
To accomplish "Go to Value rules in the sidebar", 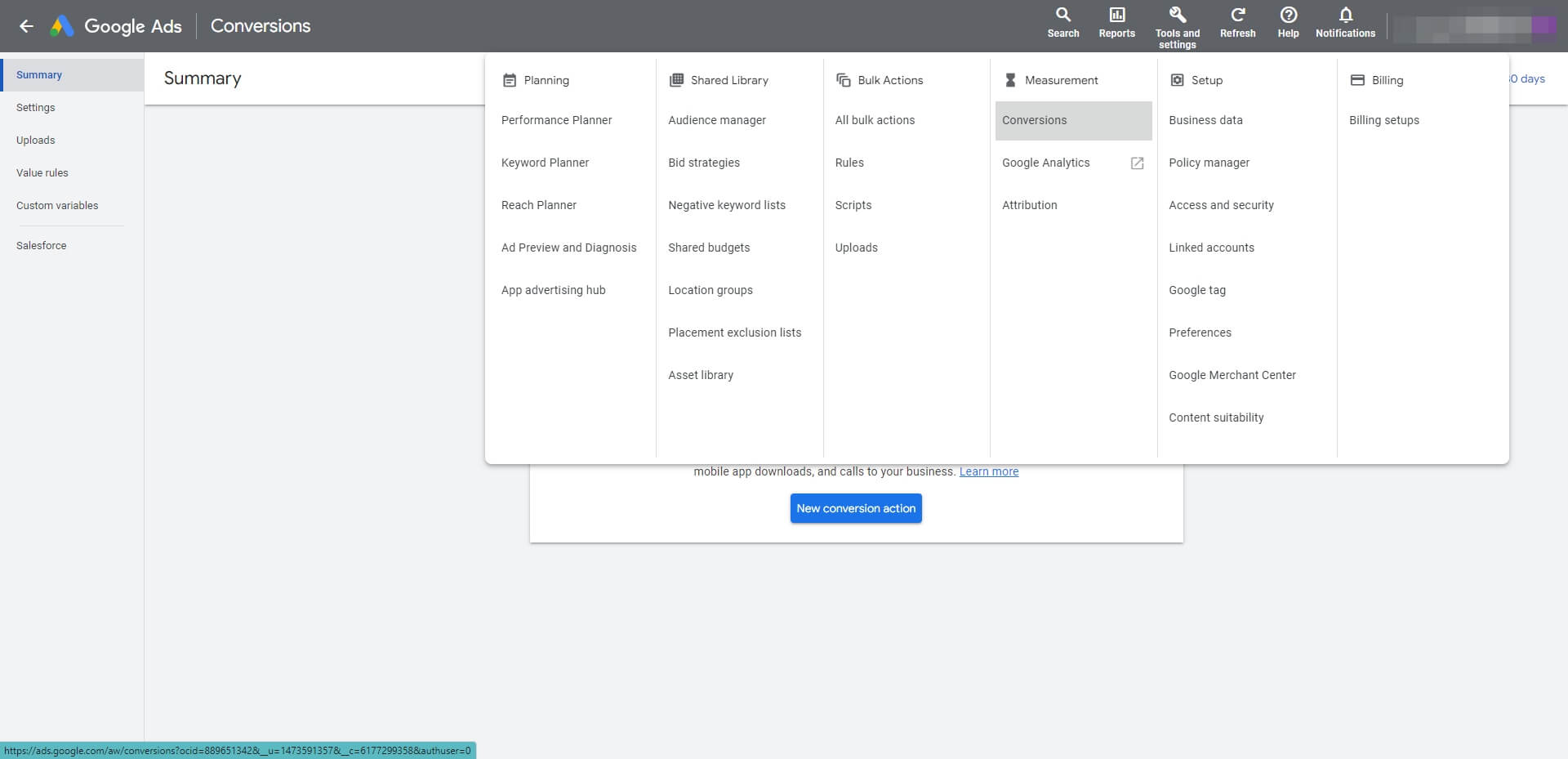I will pos(72,173).
